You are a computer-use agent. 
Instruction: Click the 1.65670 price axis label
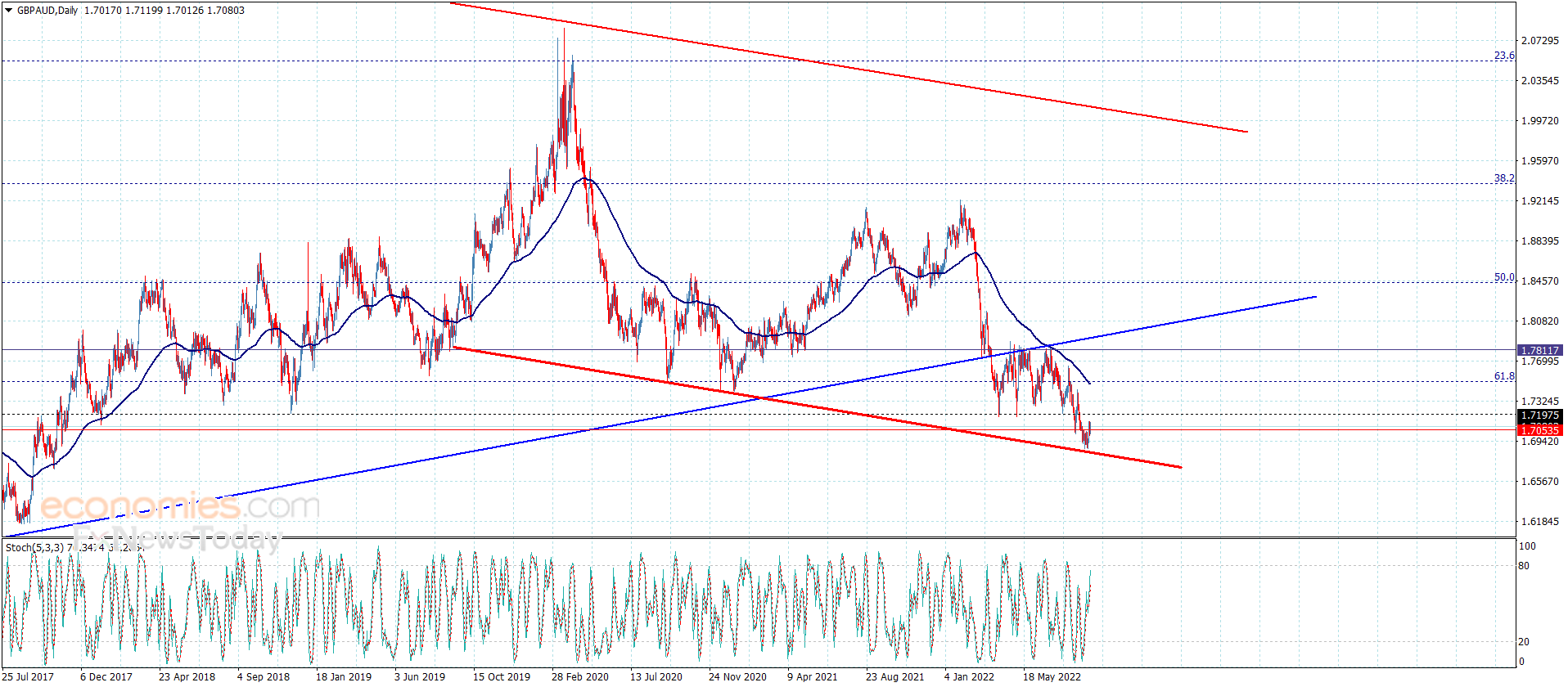(1539, 481)
